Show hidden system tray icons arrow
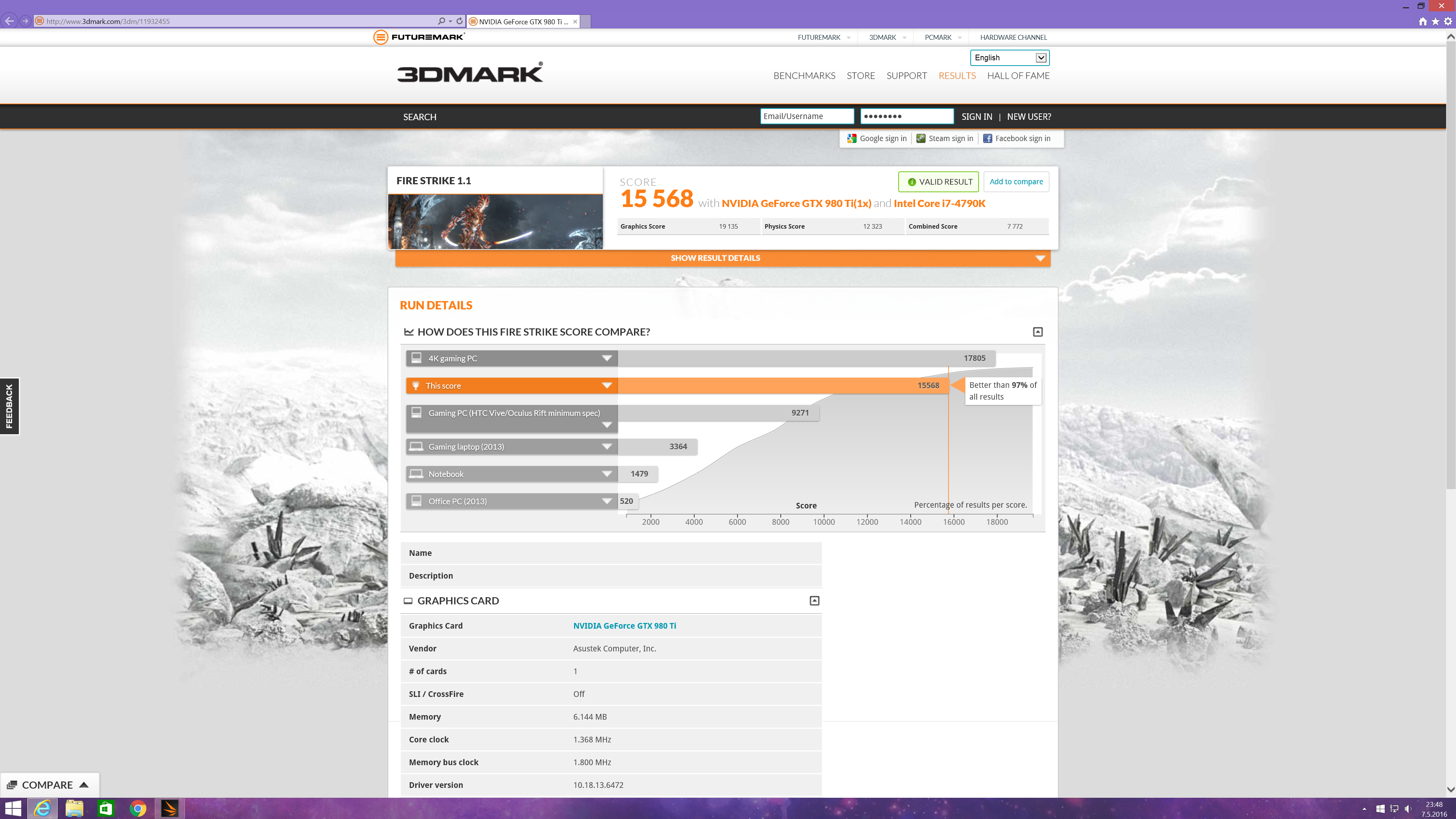The width and height of the screenshot is (1456, 819). point(1364,808)
